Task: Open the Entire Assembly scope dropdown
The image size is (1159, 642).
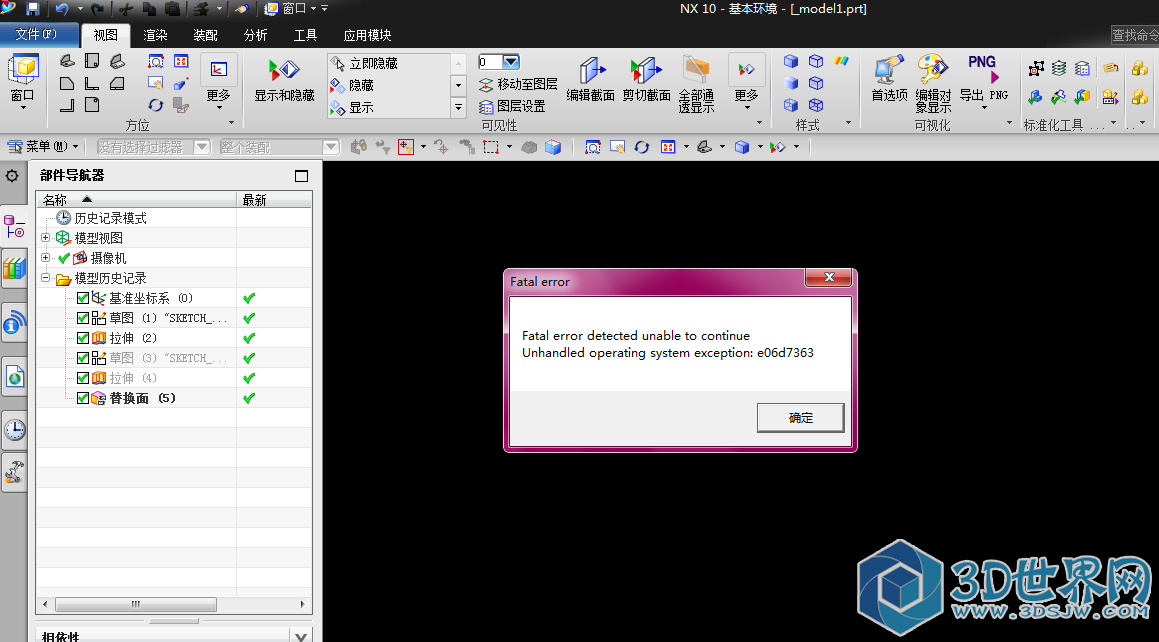Action: [x=330, y=147]
